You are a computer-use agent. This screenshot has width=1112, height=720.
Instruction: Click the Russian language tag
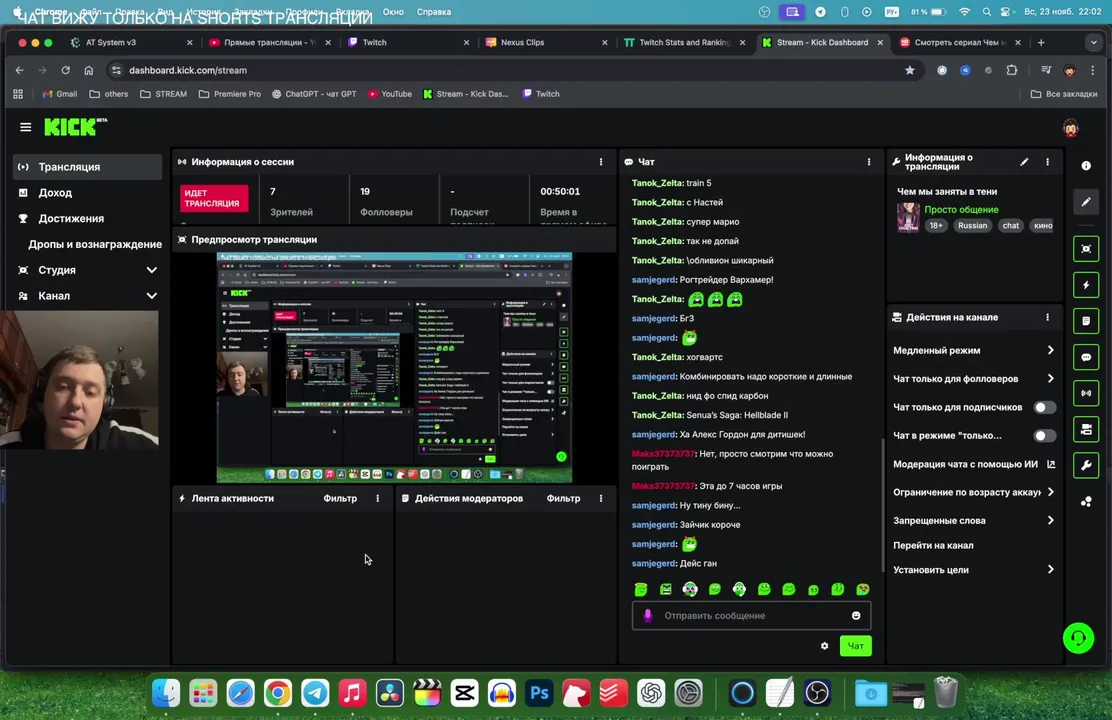pyautogui.click(x=972, y=226)
